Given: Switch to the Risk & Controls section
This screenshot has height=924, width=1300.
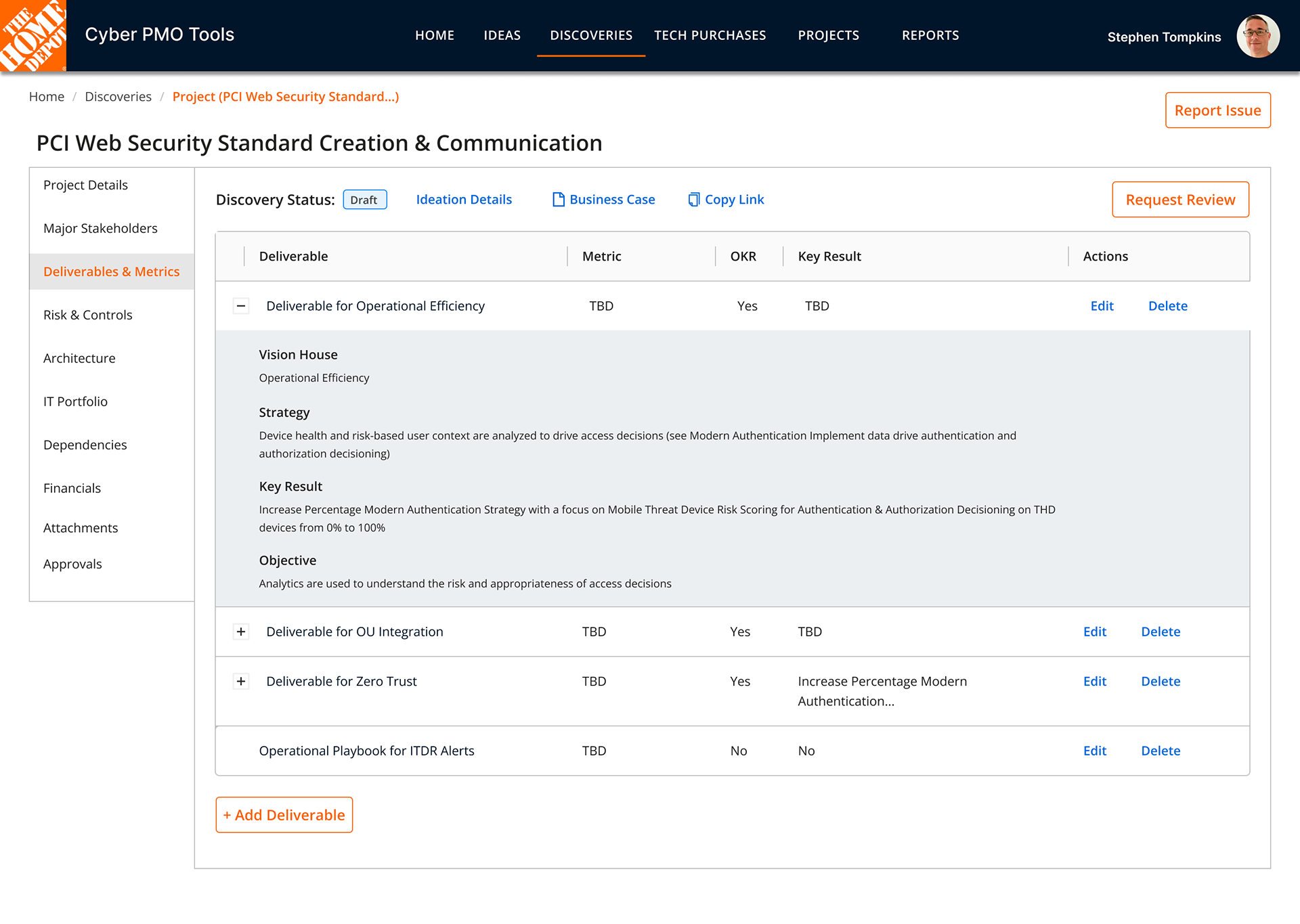Looking at the screenshot, I should point(88,315).
